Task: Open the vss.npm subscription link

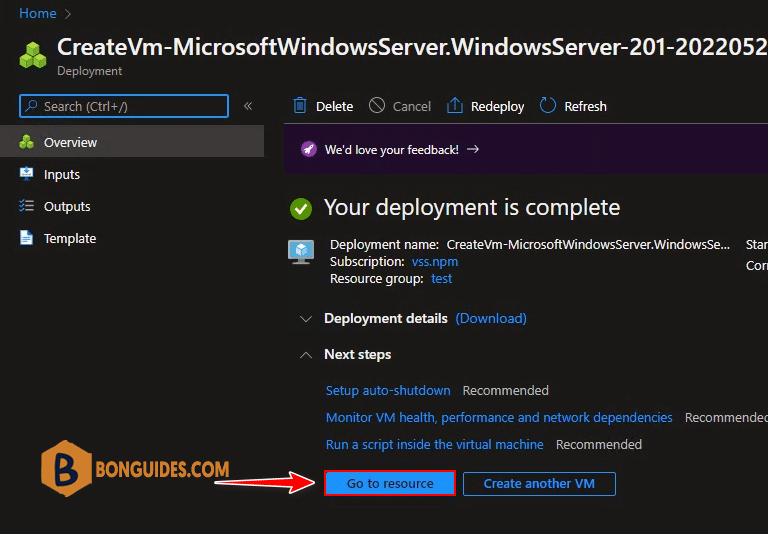Action: (435, 262)
